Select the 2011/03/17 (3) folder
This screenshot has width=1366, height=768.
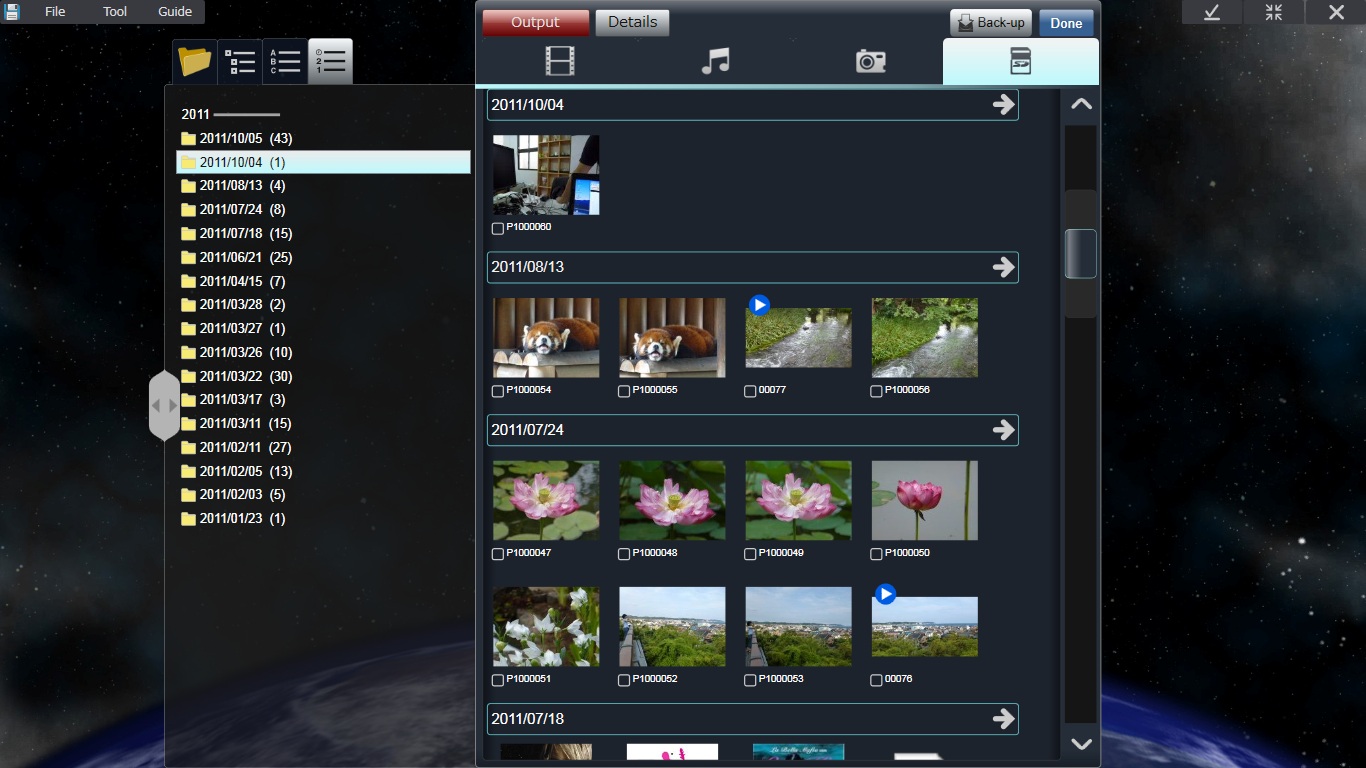coord(323,400)
